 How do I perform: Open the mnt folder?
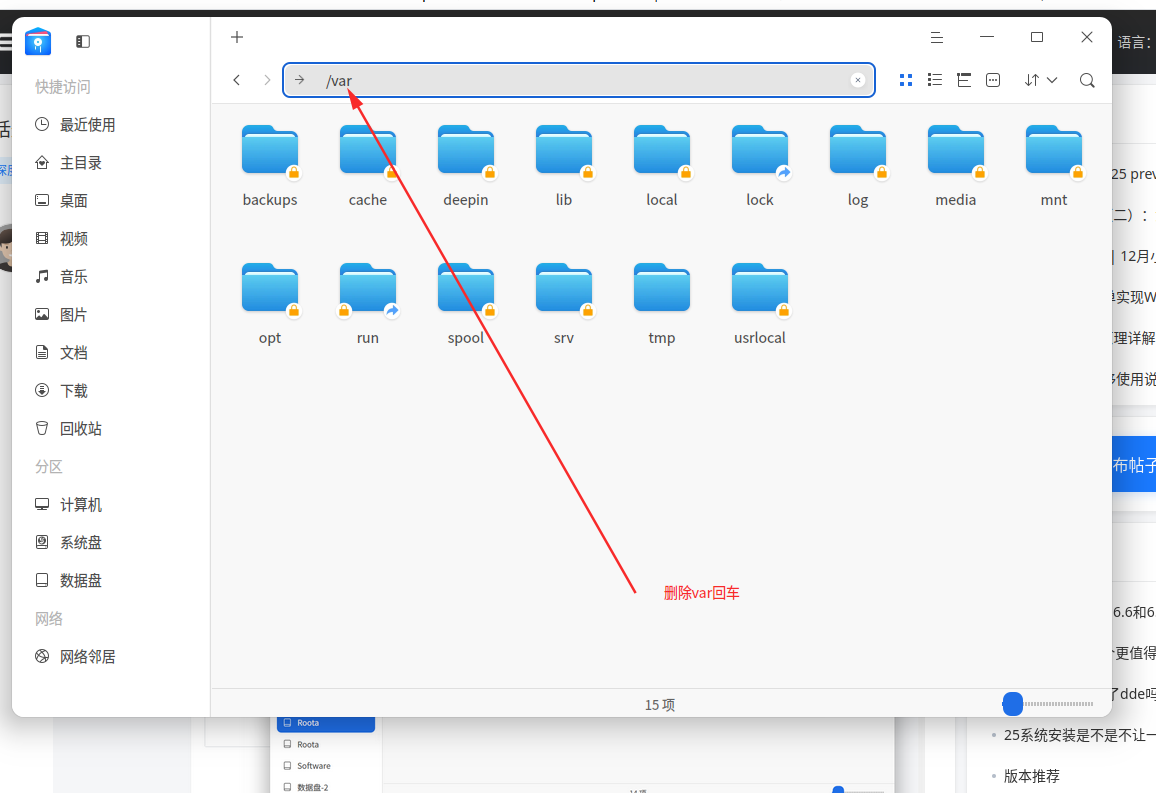(1054, 167)
